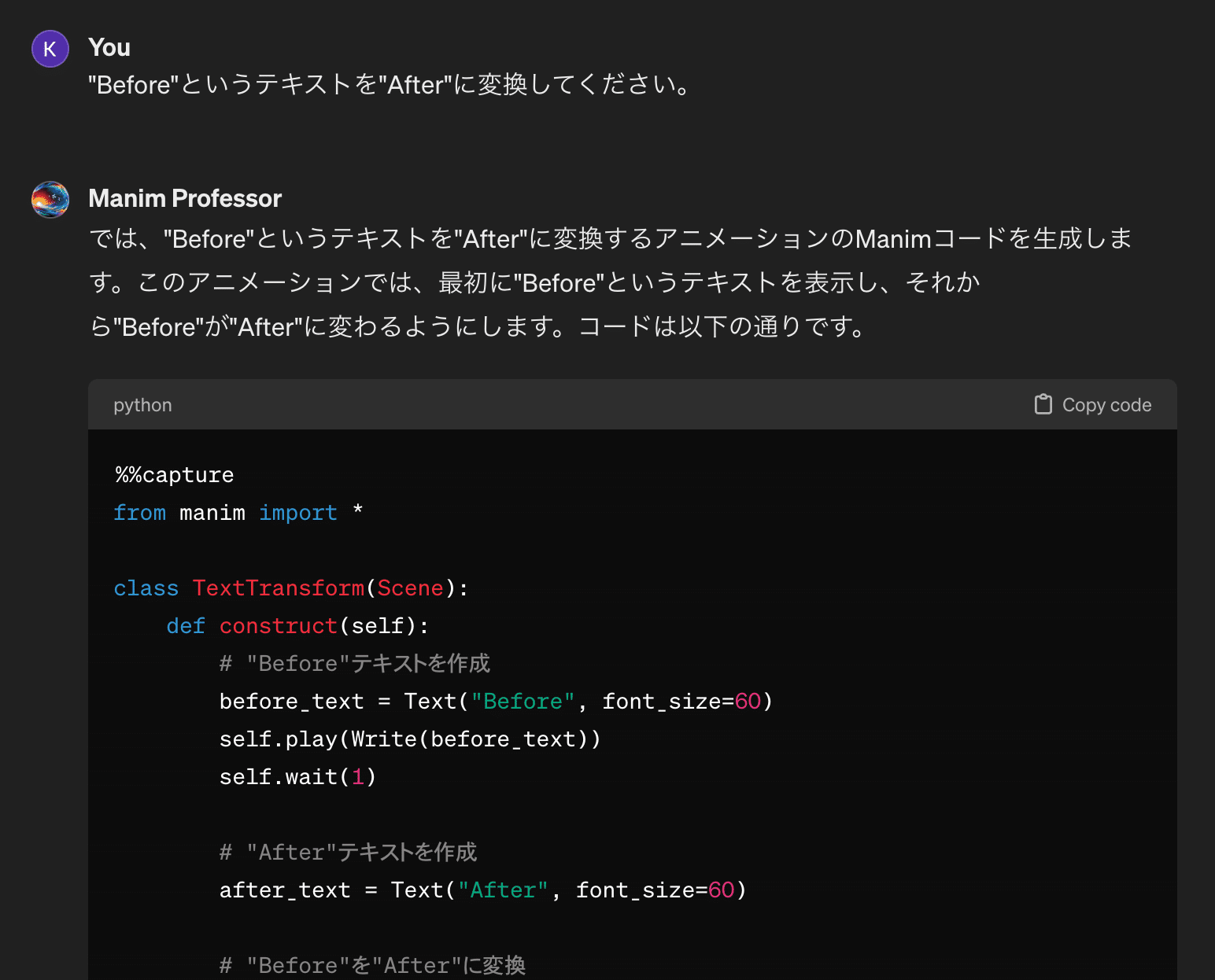Click the %%capture line in code
The height and width of the screenshot is (980, 1215).
[175, 475]
